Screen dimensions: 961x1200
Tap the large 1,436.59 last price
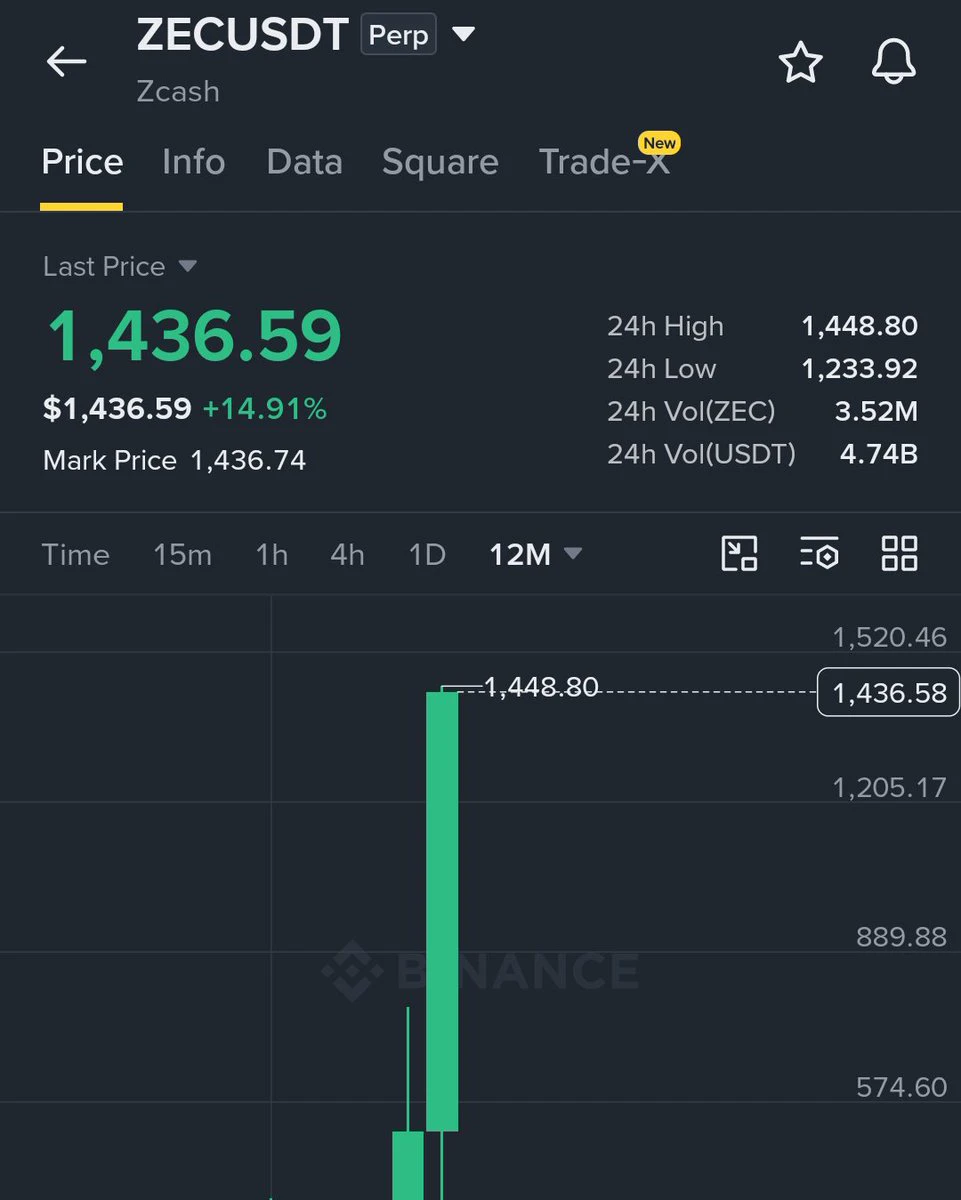[195, 336]
